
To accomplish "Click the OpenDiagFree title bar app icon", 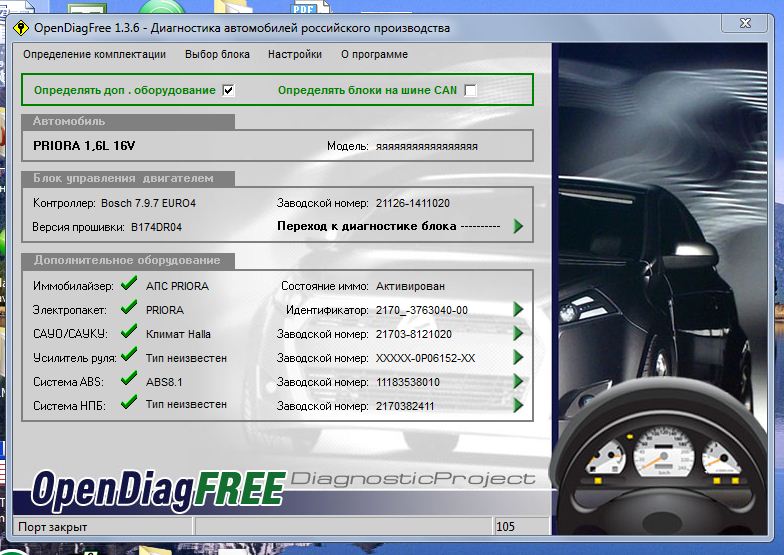I will pos(20,28).
